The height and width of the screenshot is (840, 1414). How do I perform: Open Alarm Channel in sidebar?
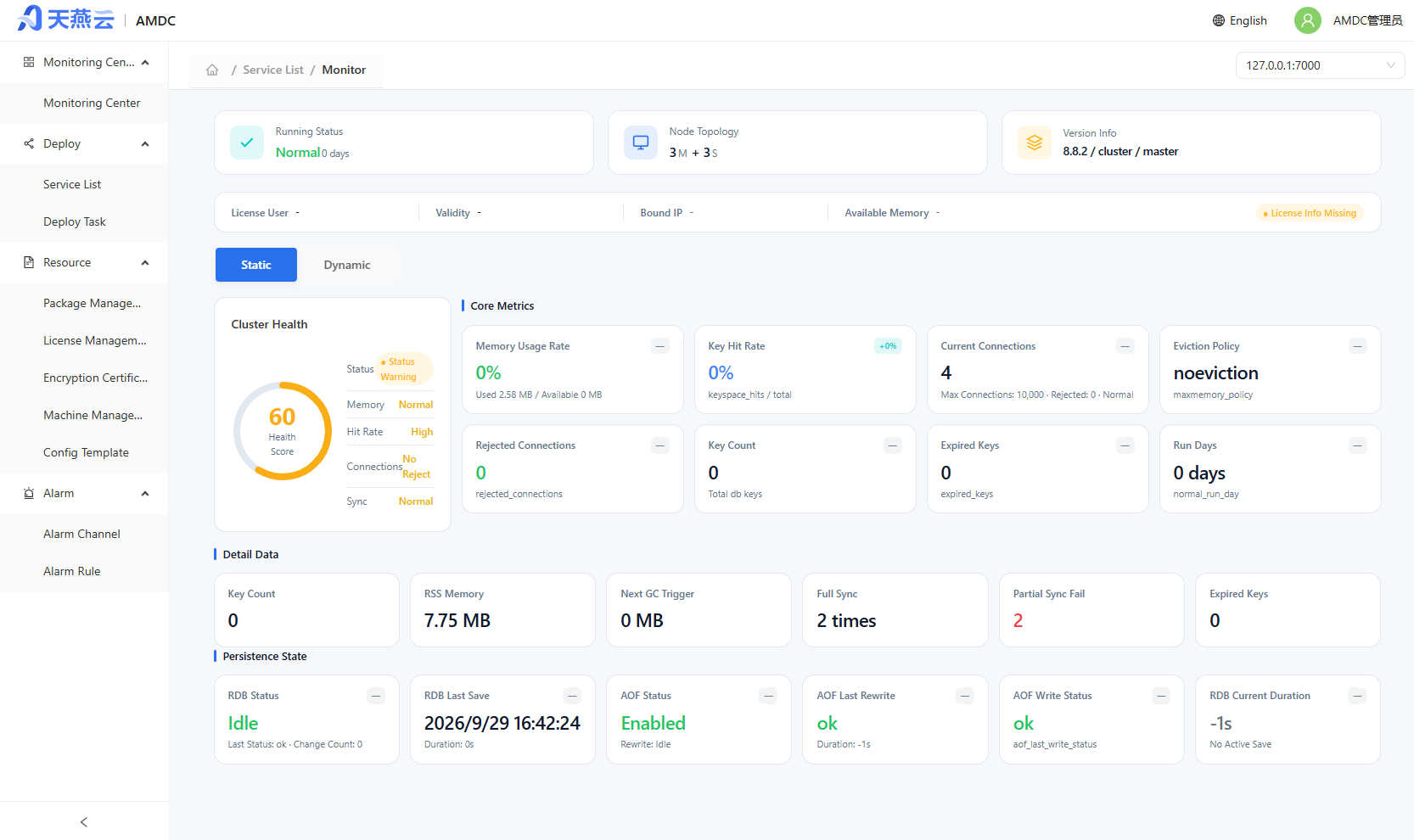click(x=84, y=534)
